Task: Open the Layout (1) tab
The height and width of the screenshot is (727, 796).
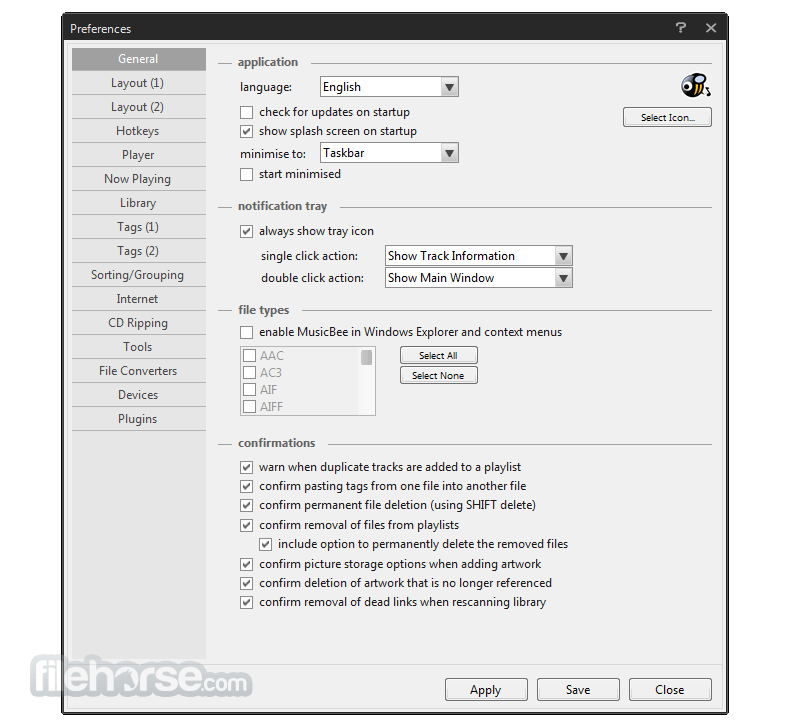Action: 139,83
